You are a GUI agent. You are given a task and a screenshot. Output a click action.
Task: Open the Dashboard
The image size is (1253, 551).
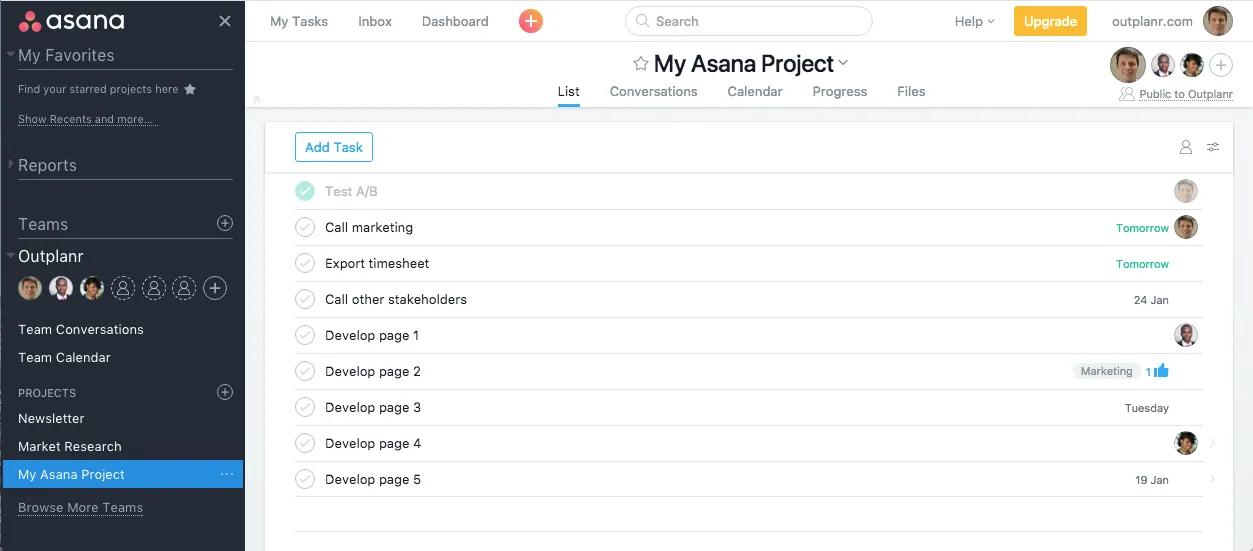pyautogui.click(x=455, y=21)
